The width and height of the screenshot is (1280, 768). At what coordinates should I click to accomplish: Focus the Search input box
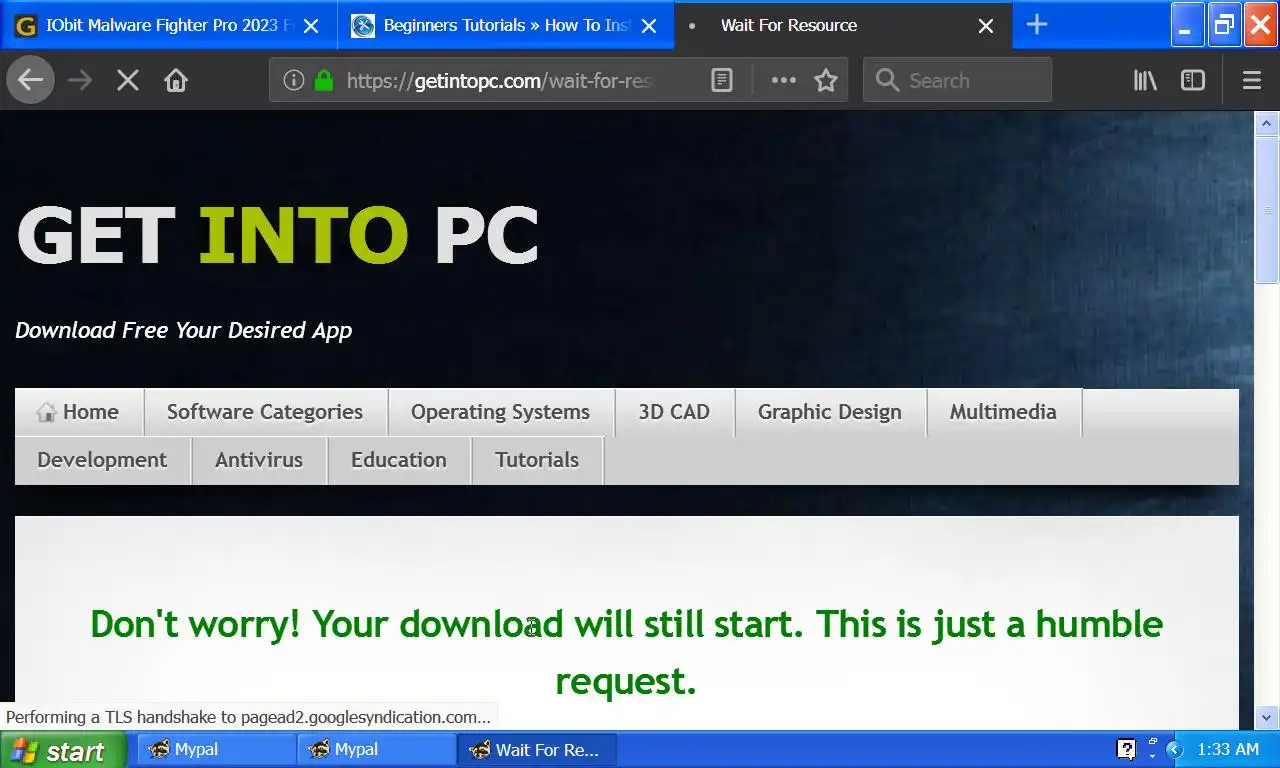[x=957, y=80]
